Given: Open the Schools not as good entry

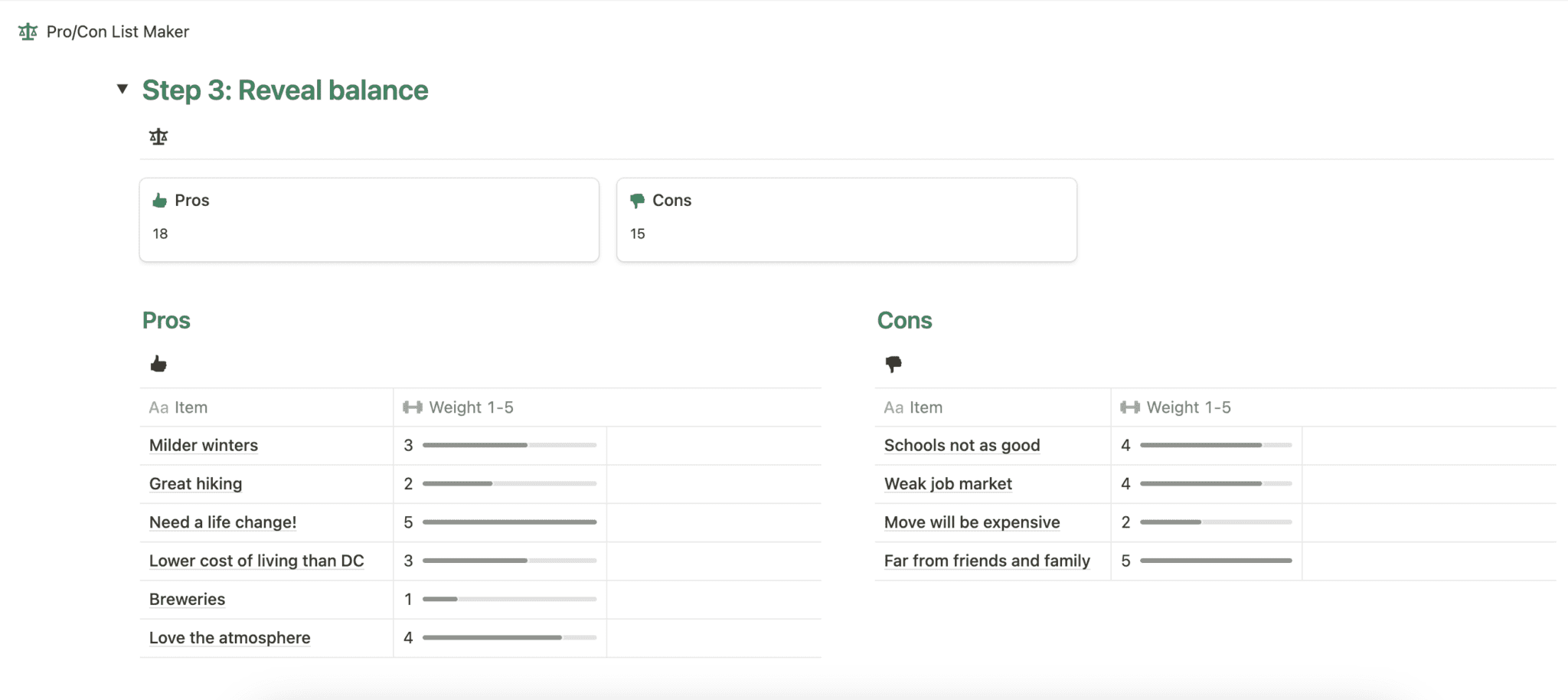Looking at the screenshot, I should pos(962,445).
